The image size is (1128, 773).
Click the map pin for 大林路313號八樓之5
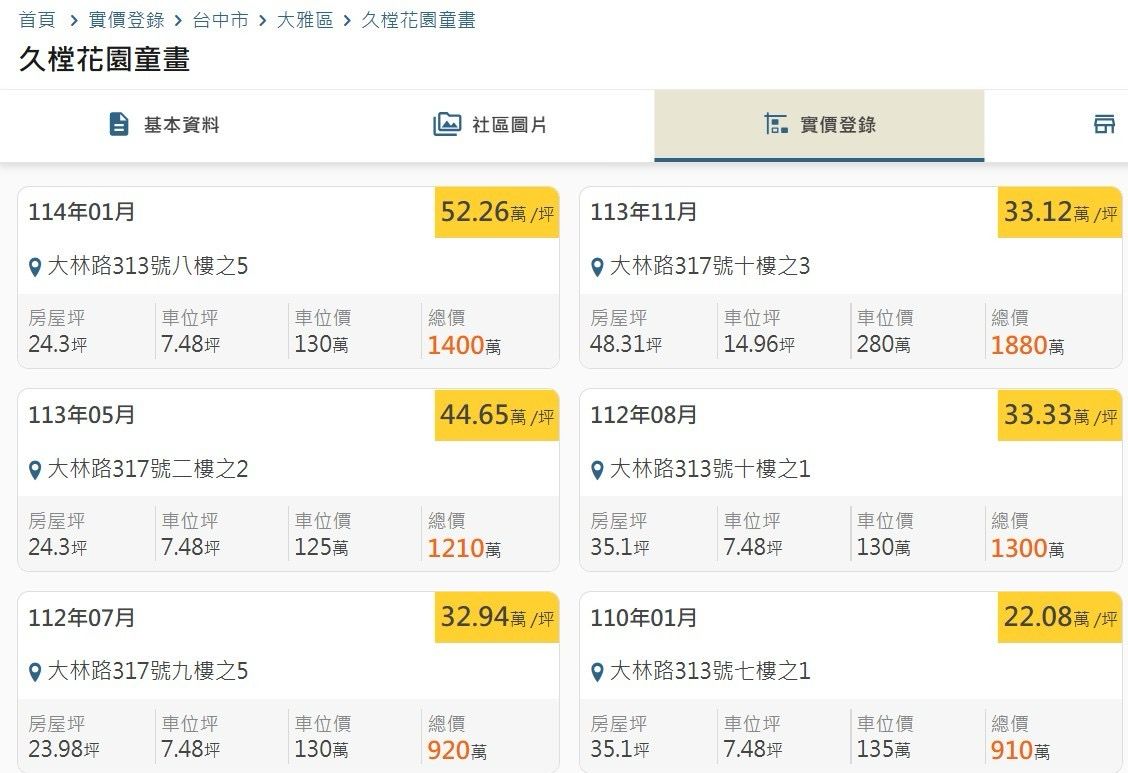(35, 268)
